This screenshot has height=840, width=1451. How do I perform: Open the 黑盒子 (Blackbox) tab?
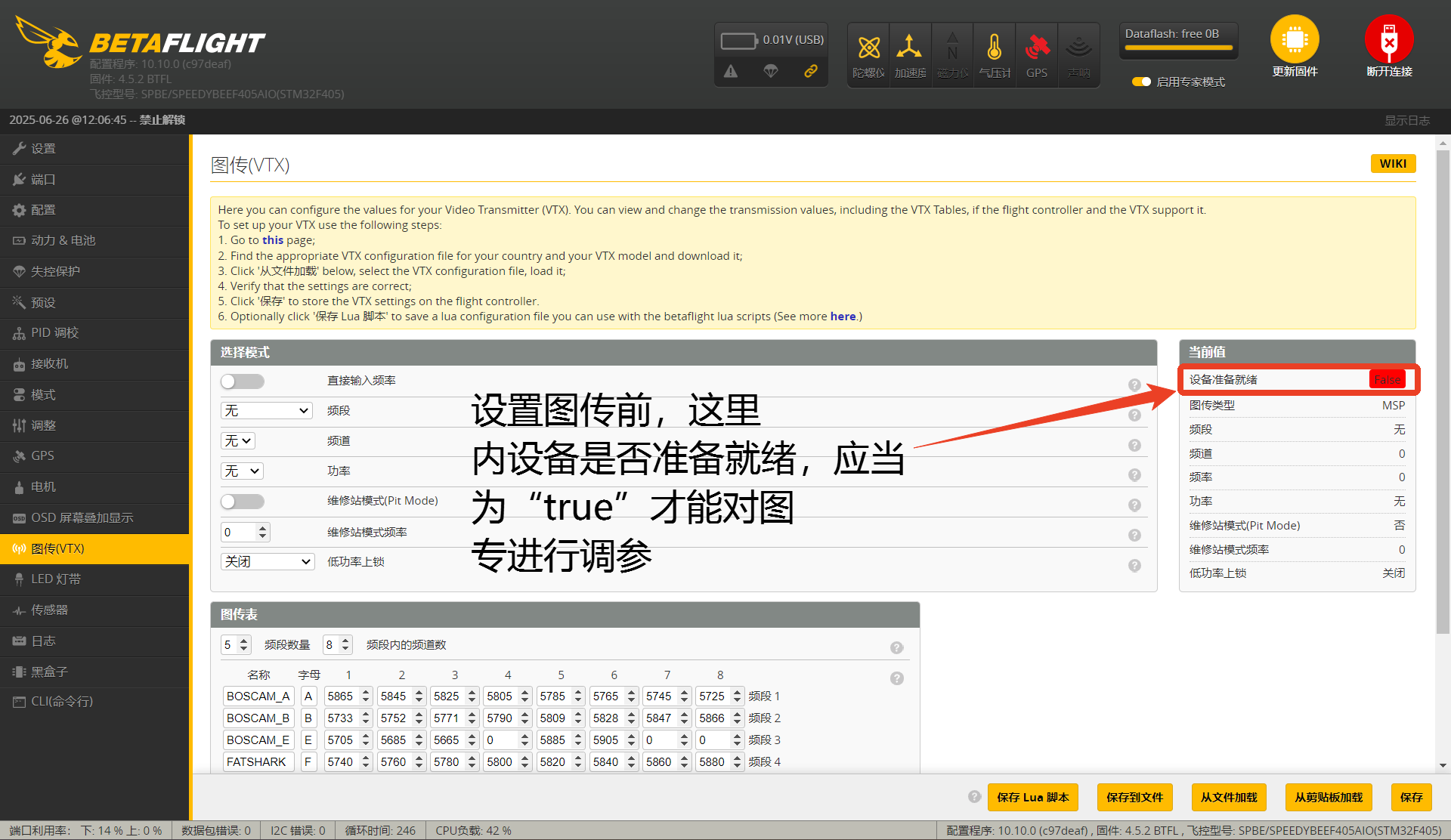tap(94, 672)
